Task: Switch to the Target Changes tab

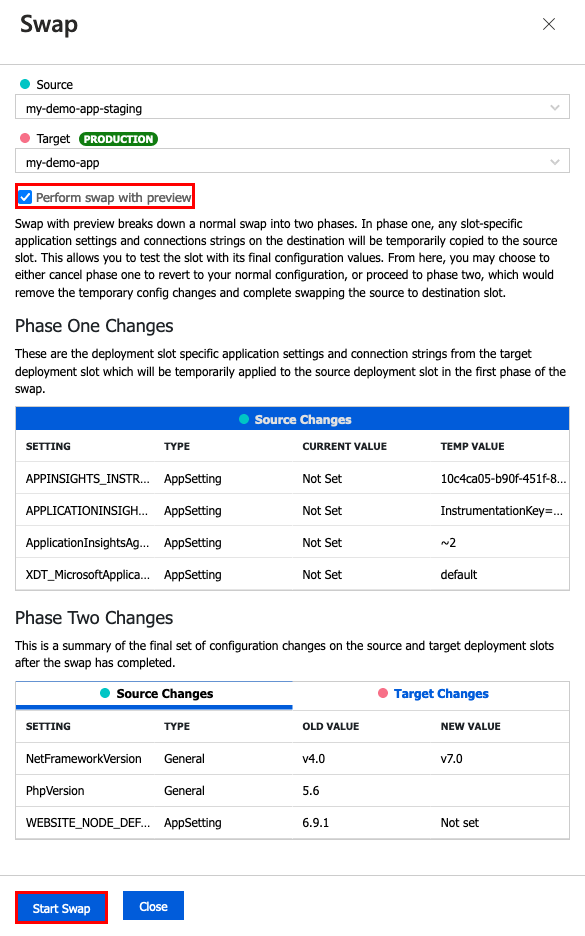Action: 431,694
